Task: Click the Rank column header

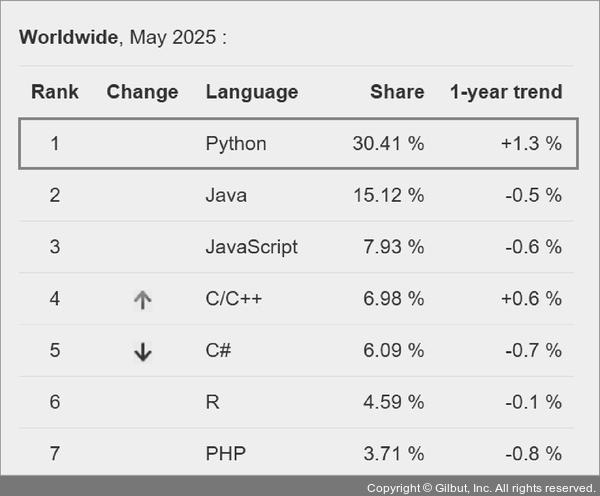Action: (x=55, y=92)
